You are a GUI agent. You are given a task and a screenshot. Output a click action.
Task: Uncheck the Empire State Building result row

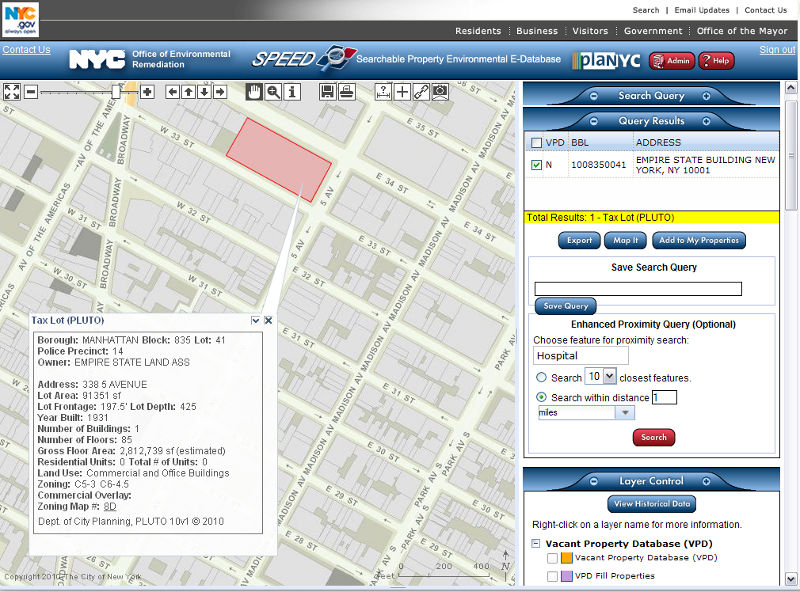(x=536, y=165)
